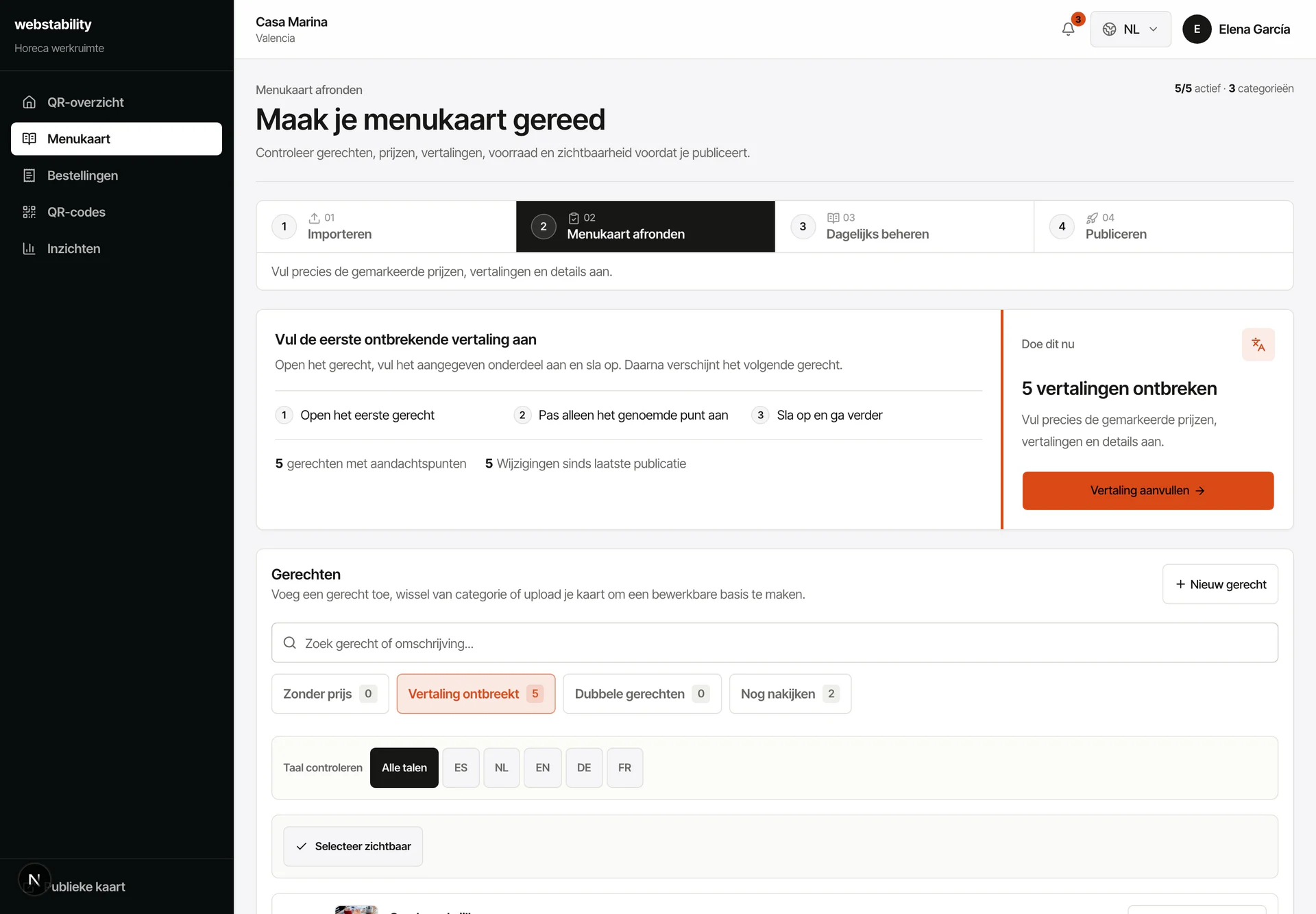Click the search magnifier icon in dish search

(290, 642)
